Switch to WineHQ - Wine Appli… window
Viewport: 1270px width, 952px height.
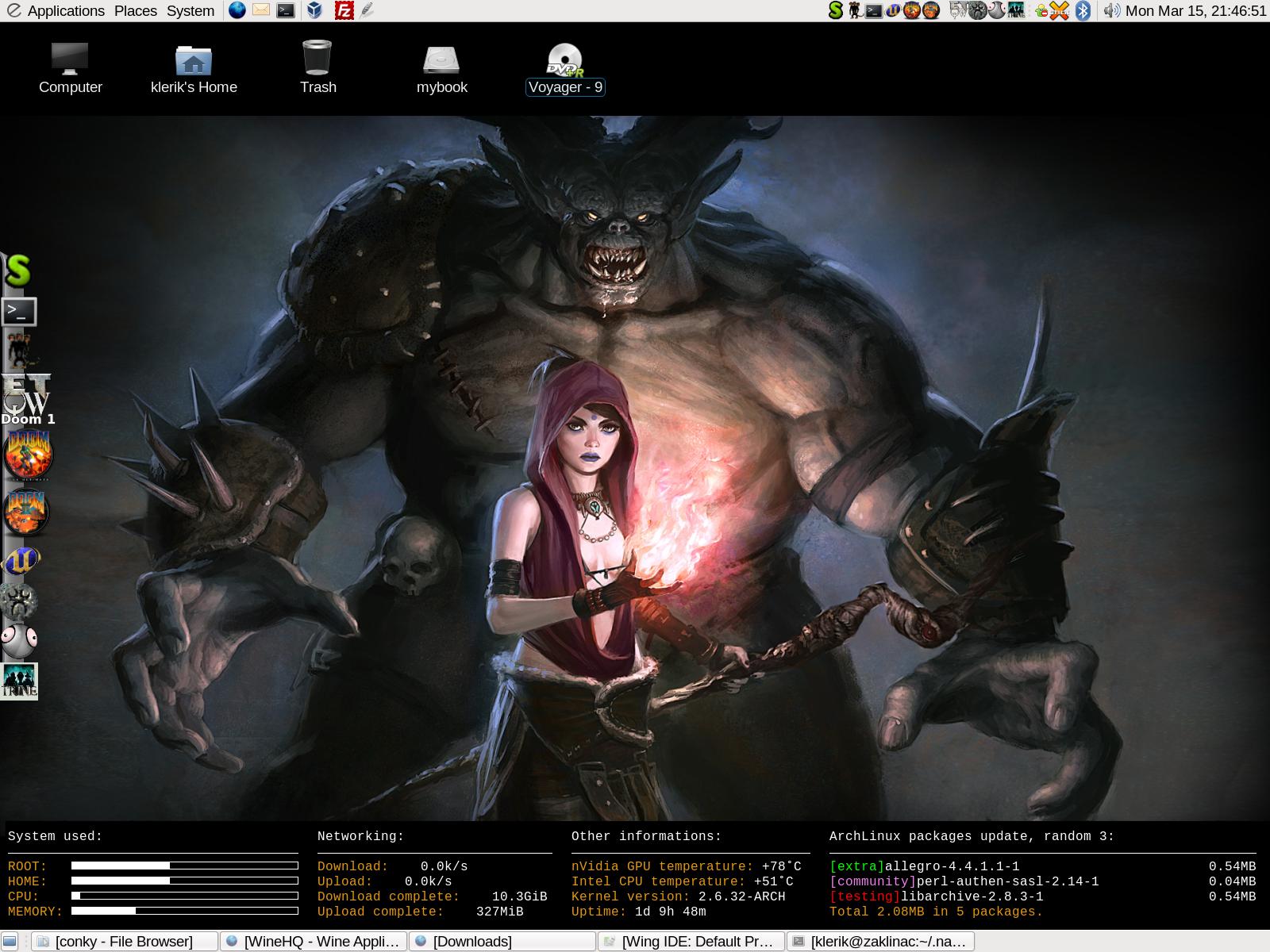click(313, 942)
